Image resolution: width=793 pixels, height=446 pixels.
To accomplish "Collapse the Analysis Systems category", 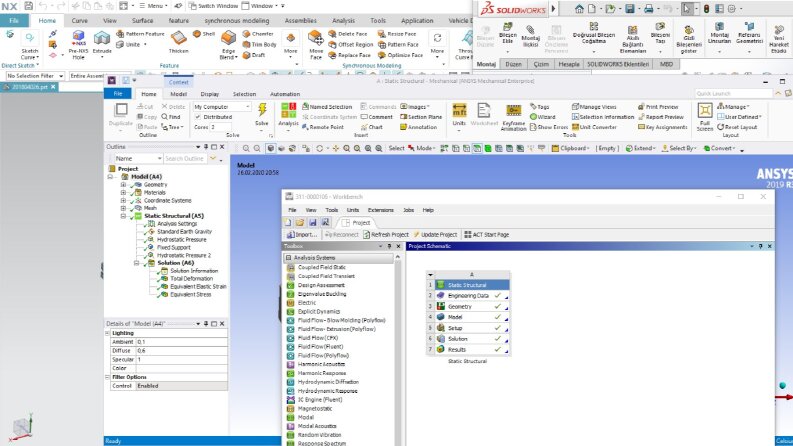I will point(288,258).
